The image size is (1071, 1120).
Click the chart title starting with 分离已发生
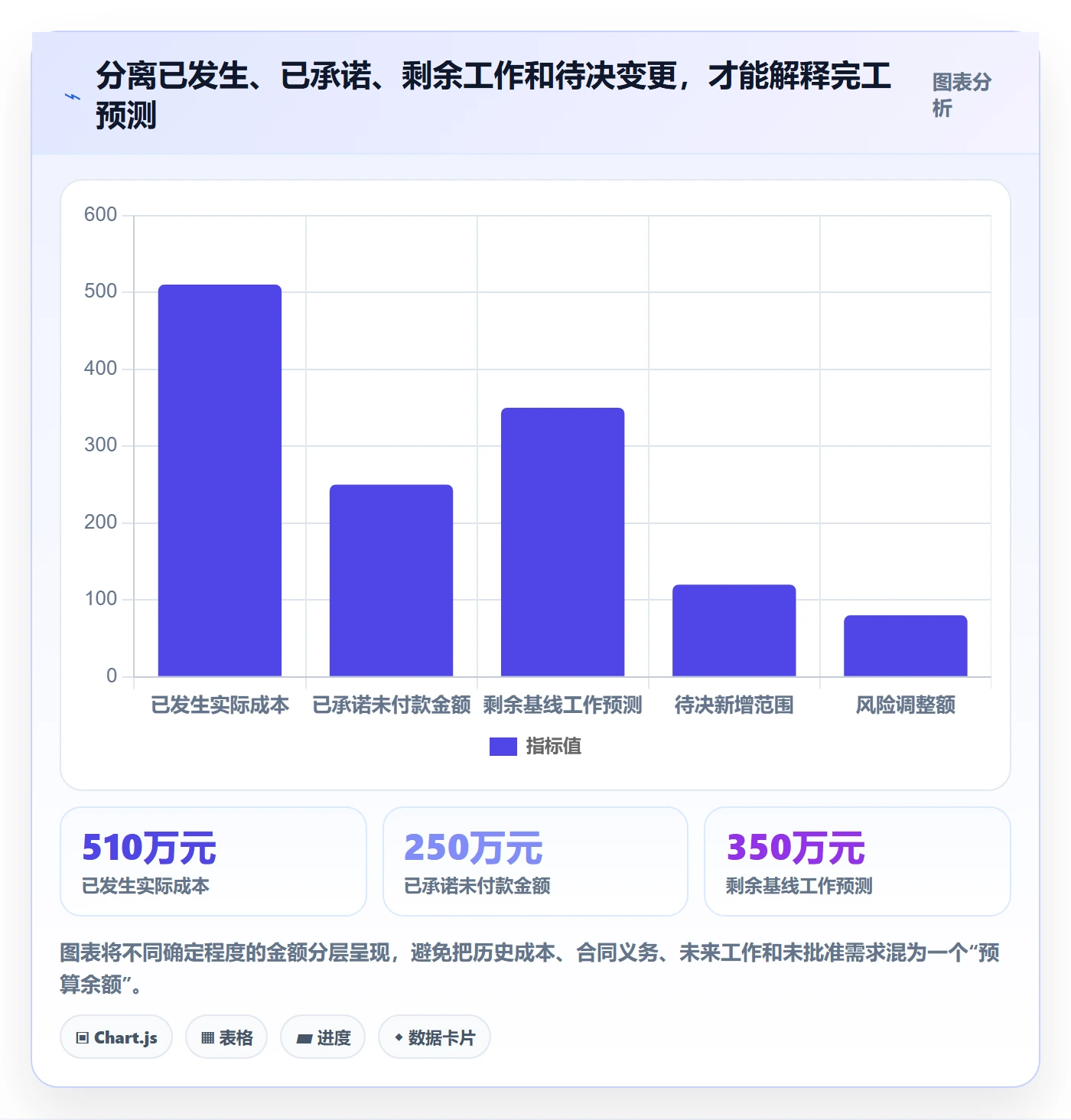[493, 95]
